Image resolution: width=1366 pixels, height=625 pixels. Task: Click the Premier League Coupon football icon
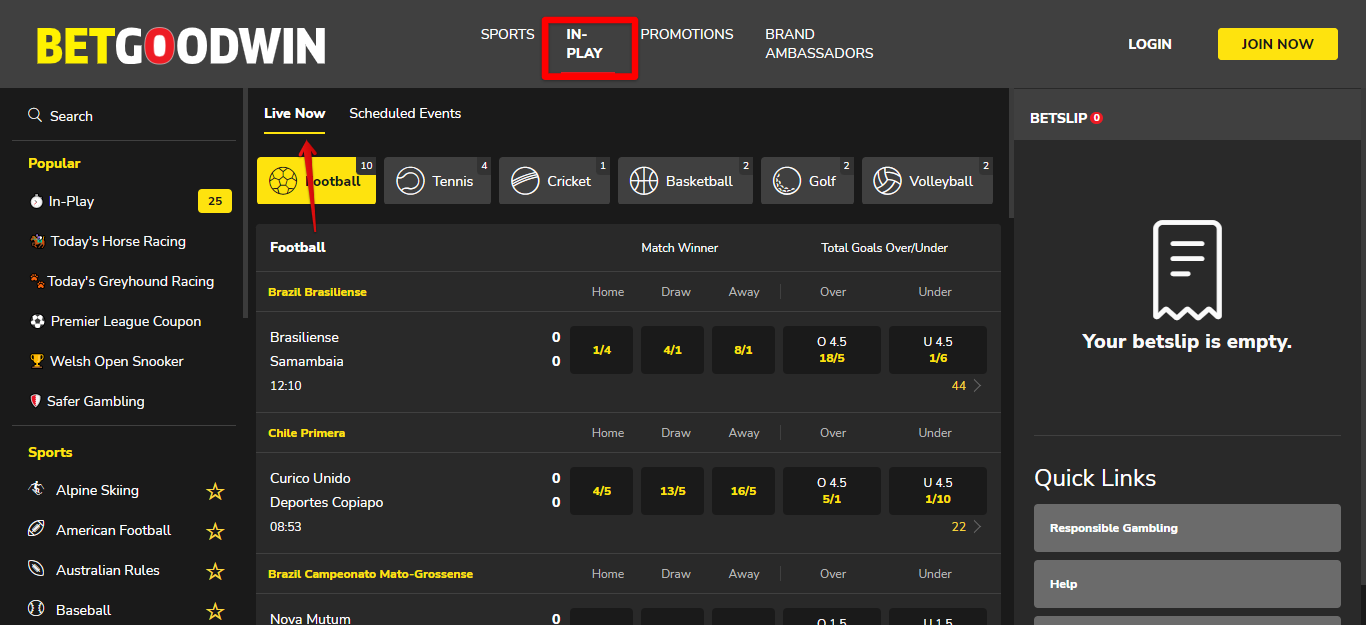point(38,321)
